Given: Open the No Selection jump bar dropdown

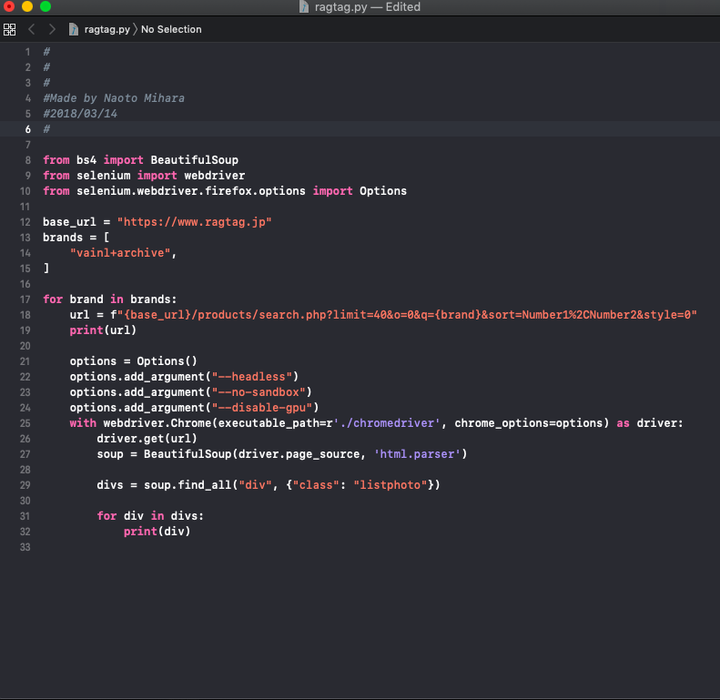Looking at the screenshot, I should click(171, 30).
